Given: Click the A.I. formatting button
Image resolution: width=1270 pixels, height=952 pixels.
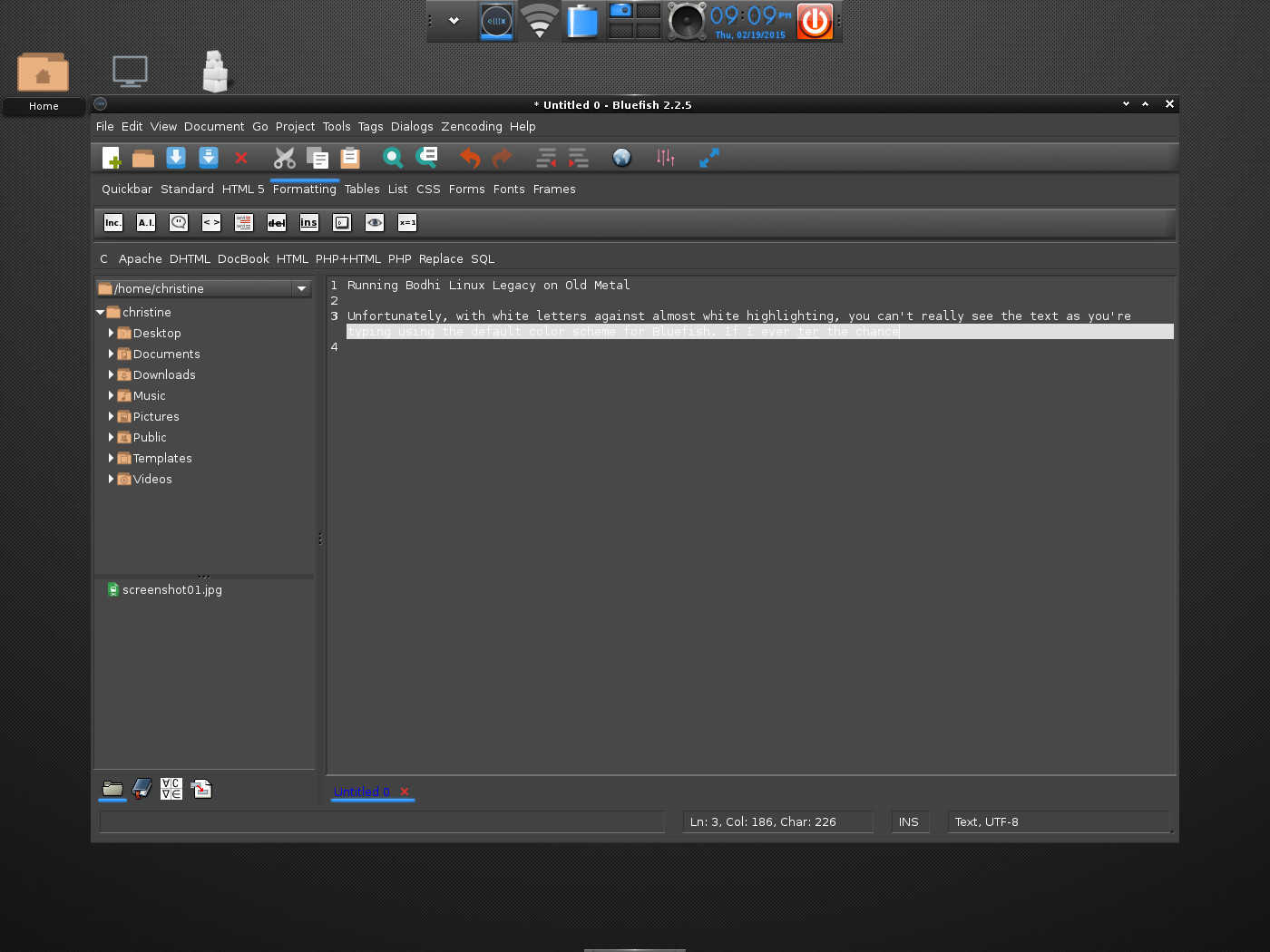Looking at the screenshot, I should [146, 222].
